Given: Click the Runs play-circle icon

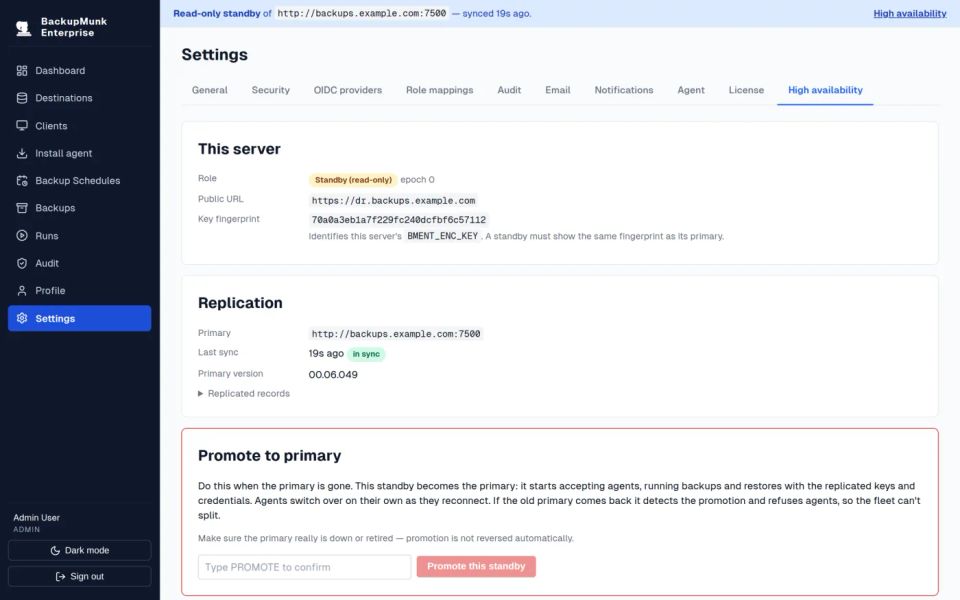Looking at the screenshot, I should pyautogui.click(x=22, y=236).
